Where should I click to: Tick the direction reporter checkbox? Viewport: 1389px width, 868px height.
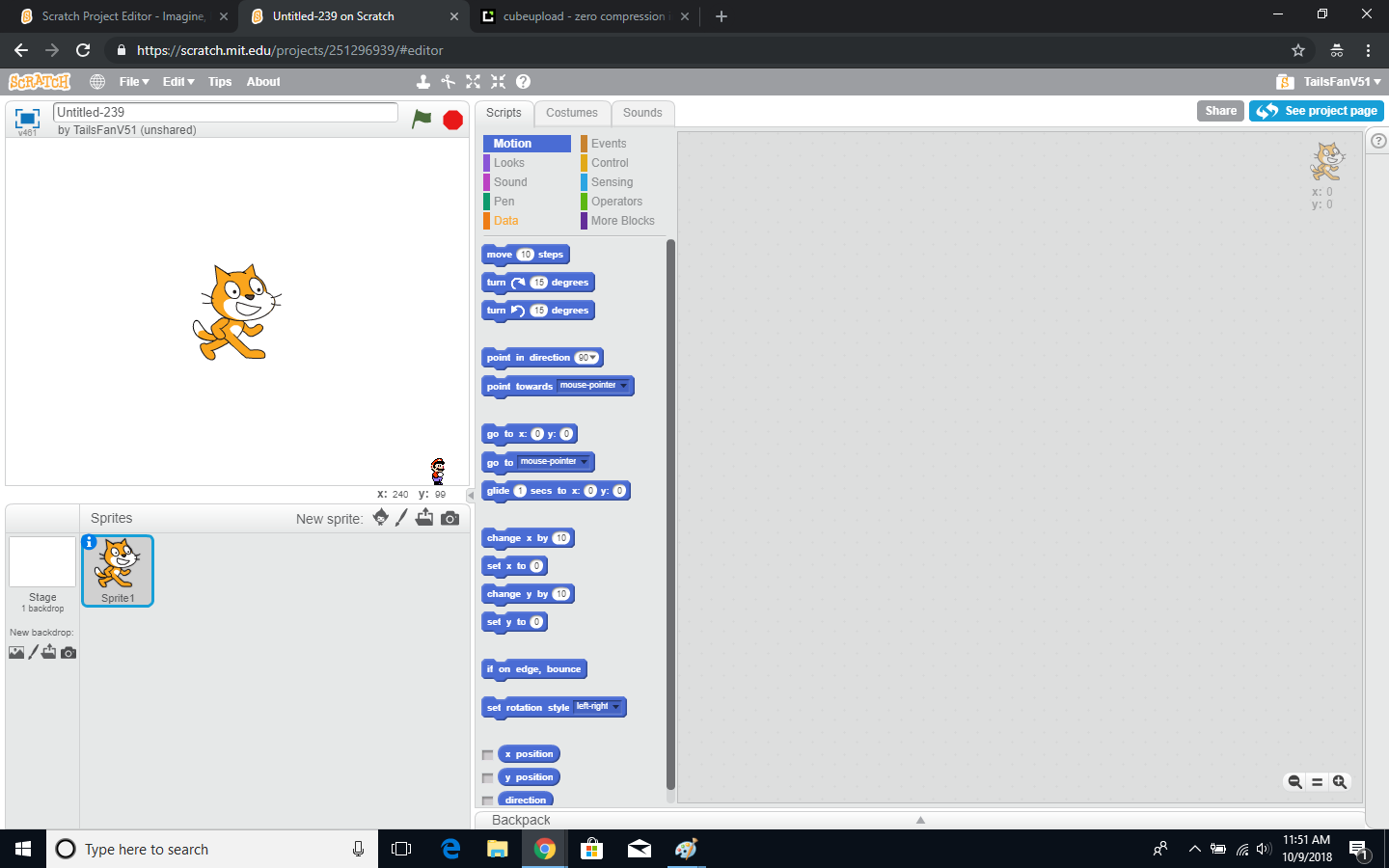[x=487, y=800]
